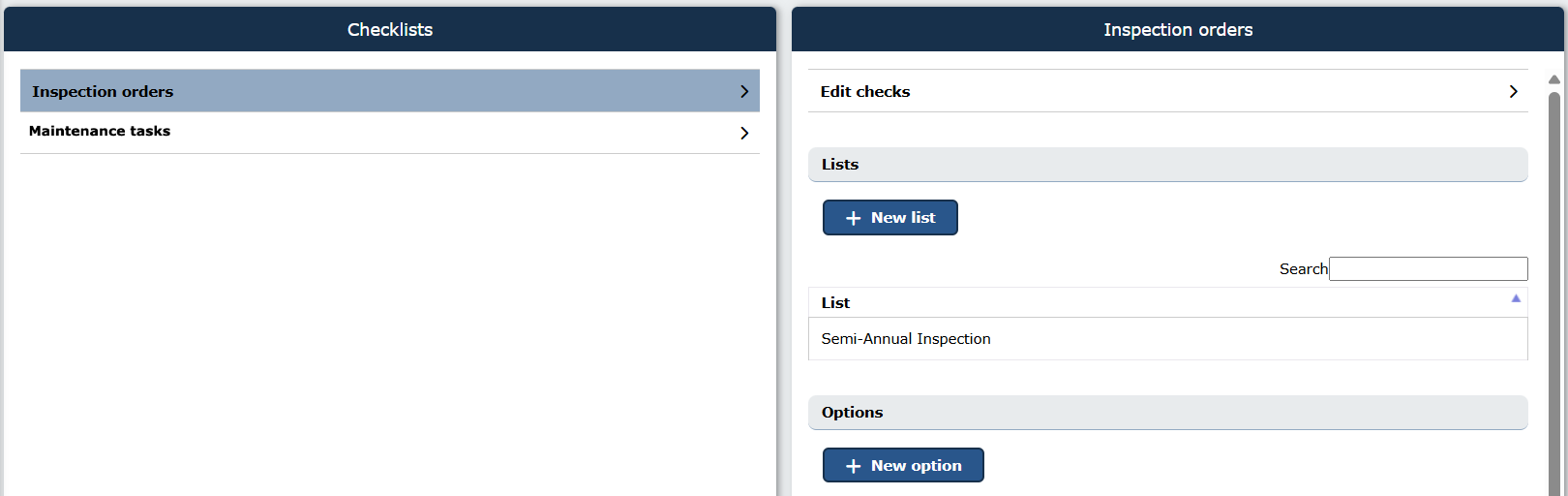Click the plus icon on New option

853,466
